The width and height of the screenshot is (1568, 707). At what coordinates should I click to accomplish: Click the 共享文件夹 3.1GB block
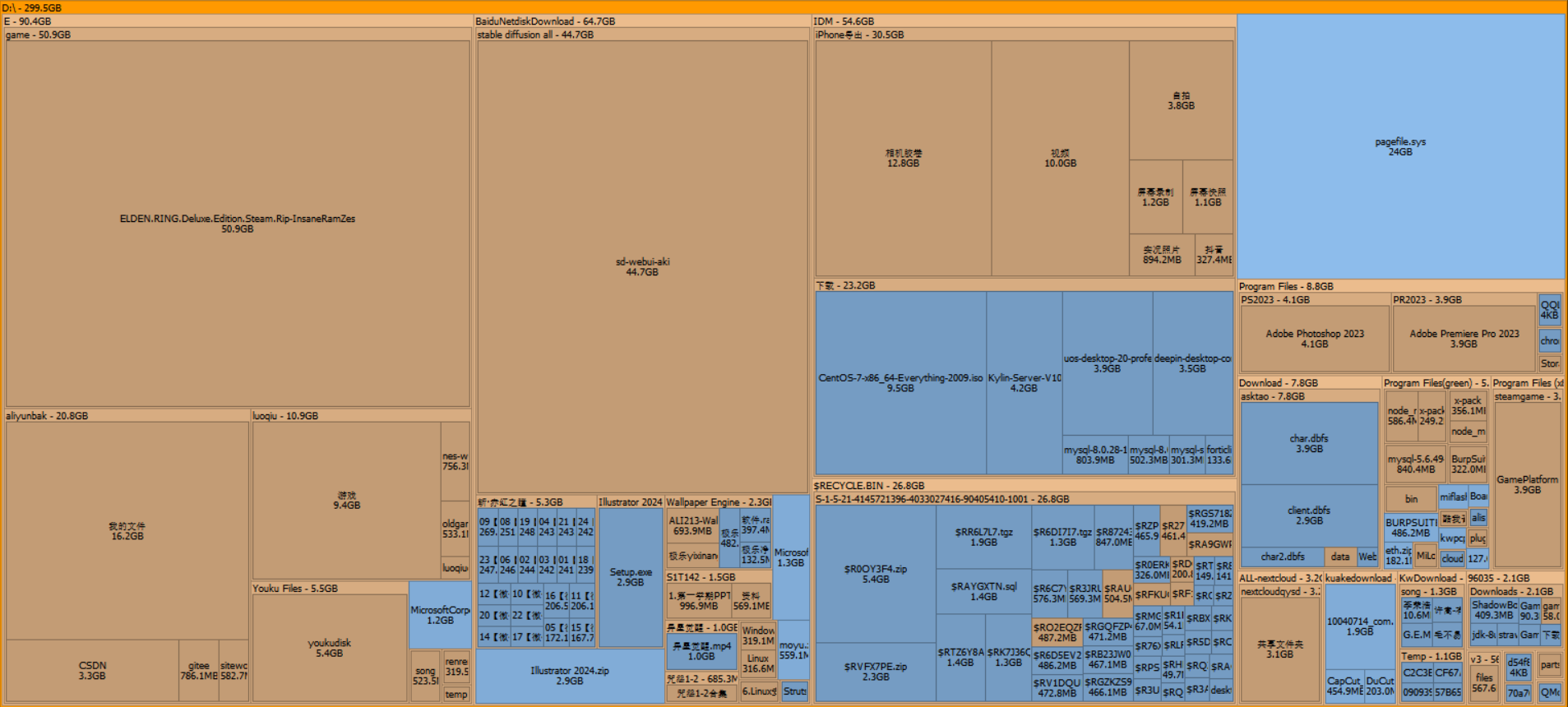pyautogui.click(x=1279, y=649)
